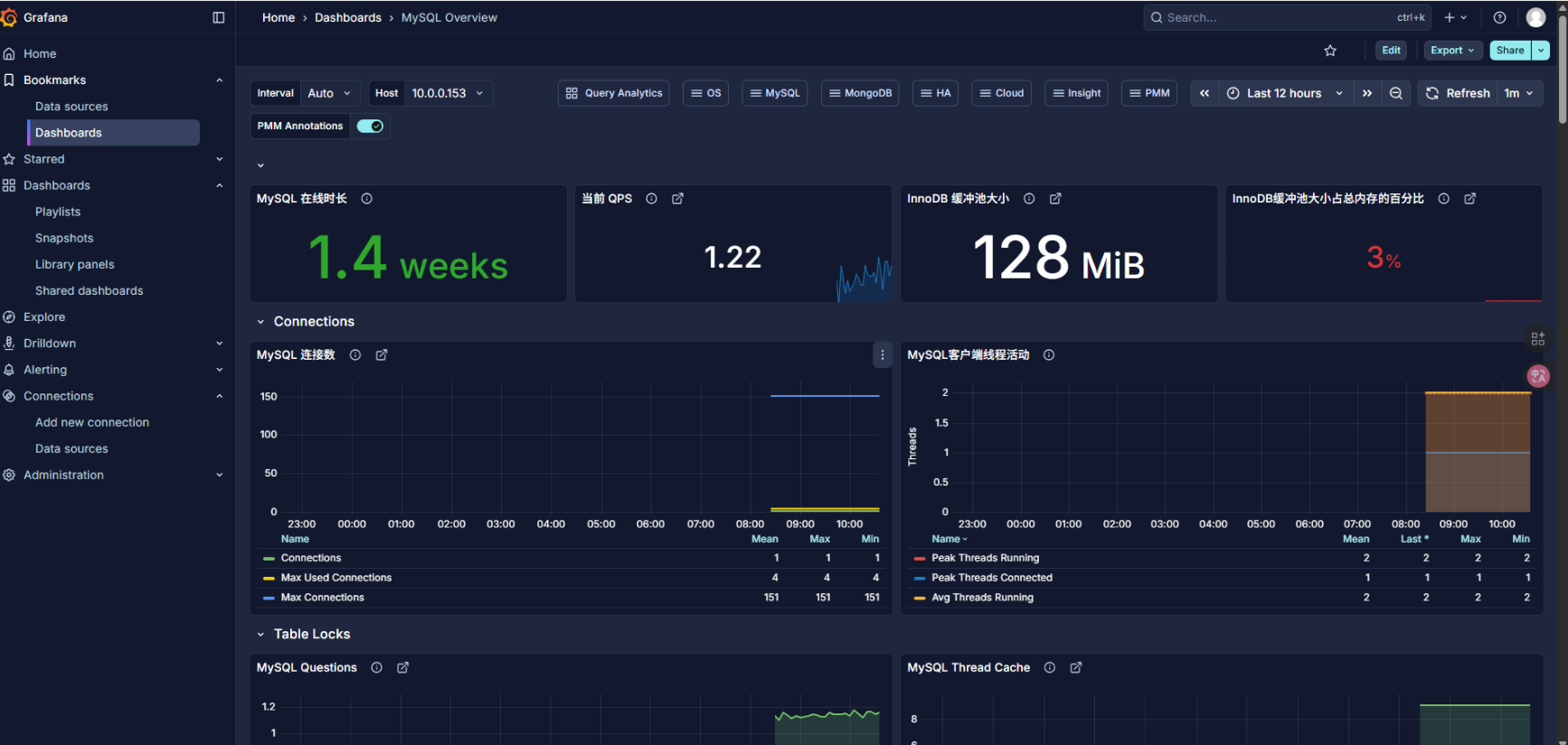Open the Last 12 hours time picker
This screenshot has width=1568, height=745.
(x=1285, y=93)
